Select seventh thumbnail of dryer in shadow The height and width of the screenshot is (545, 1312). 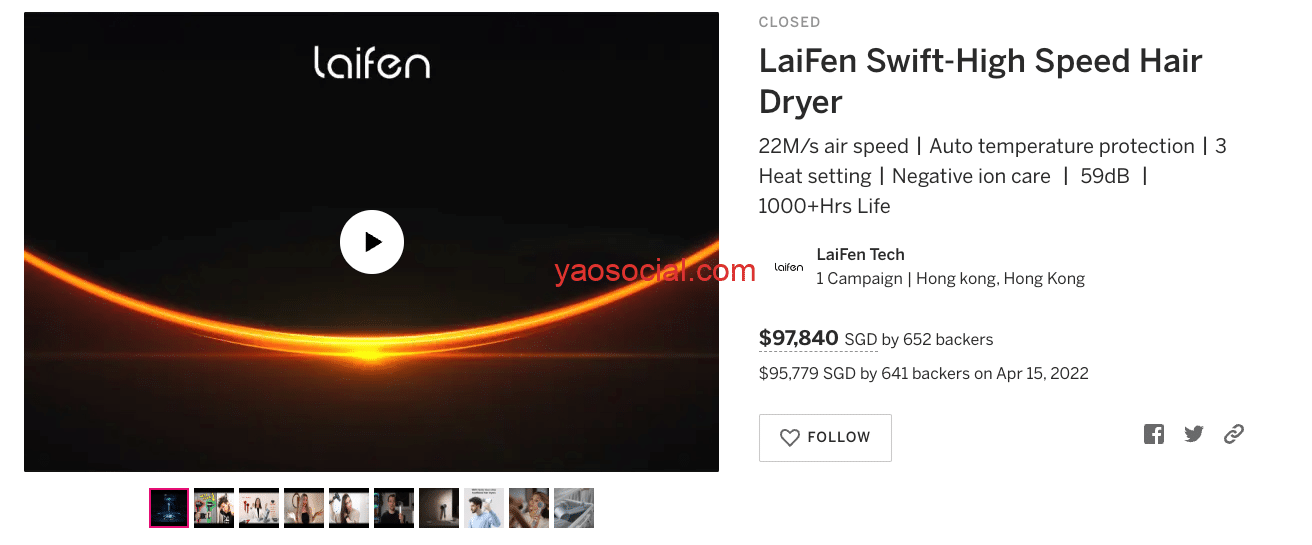[439, 508]
